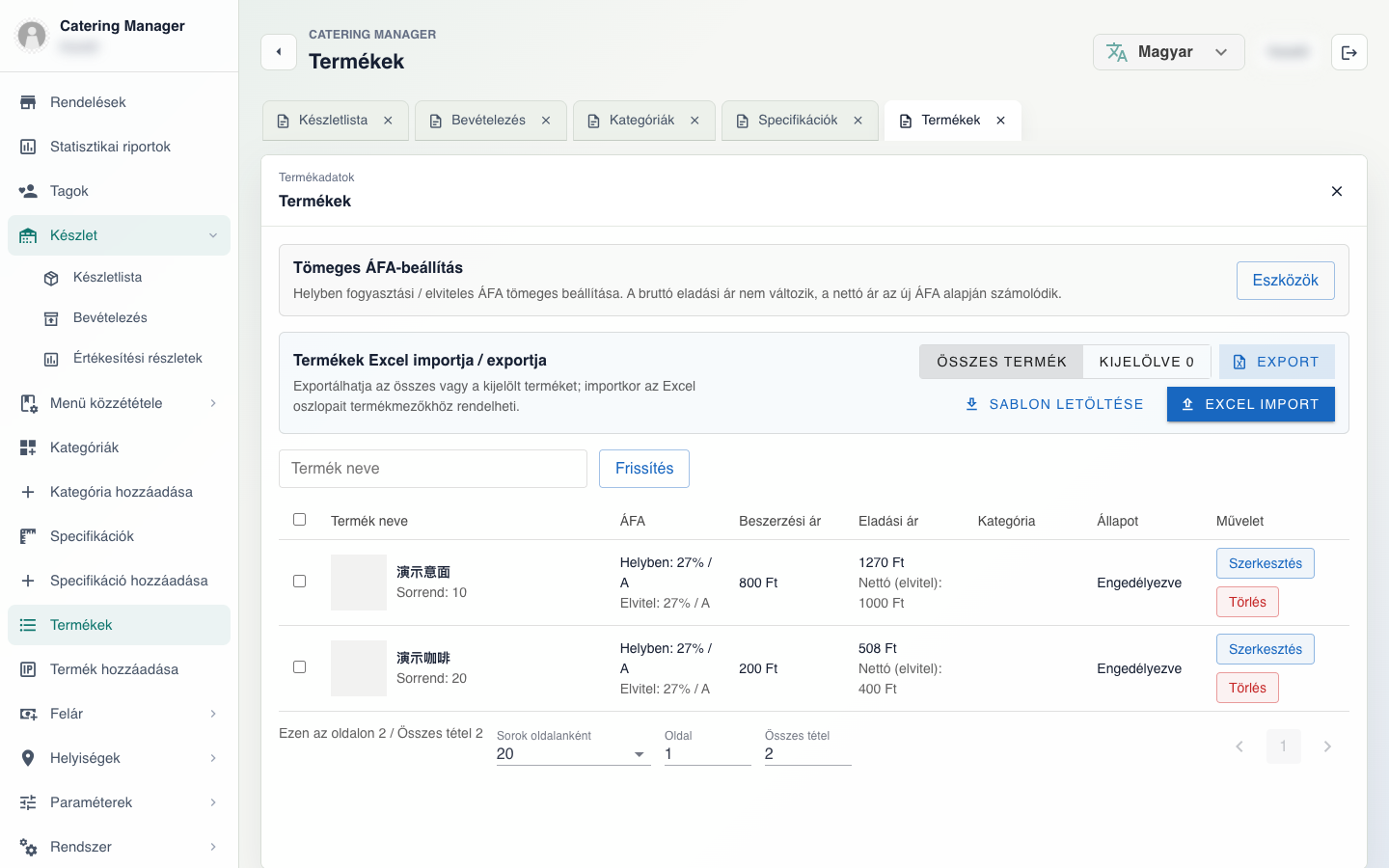This screenshot has width=1389, height=868.
Task: Expand the Menü közzététele sidebar section
Action: [x=119, y=403]
